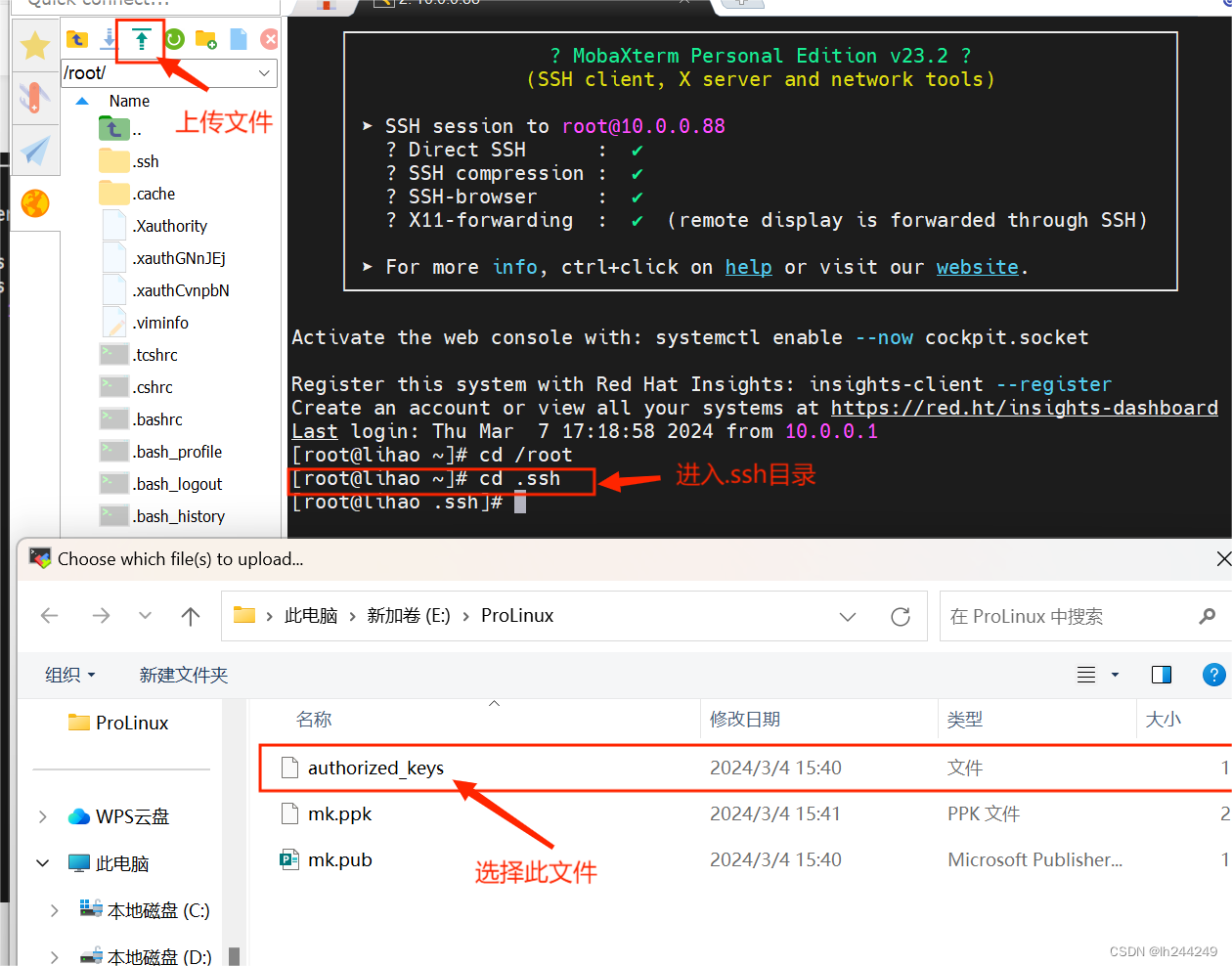The image size is (1232, 966).
Task: Go forward in file dialog
Action: [x=101, y=616]
